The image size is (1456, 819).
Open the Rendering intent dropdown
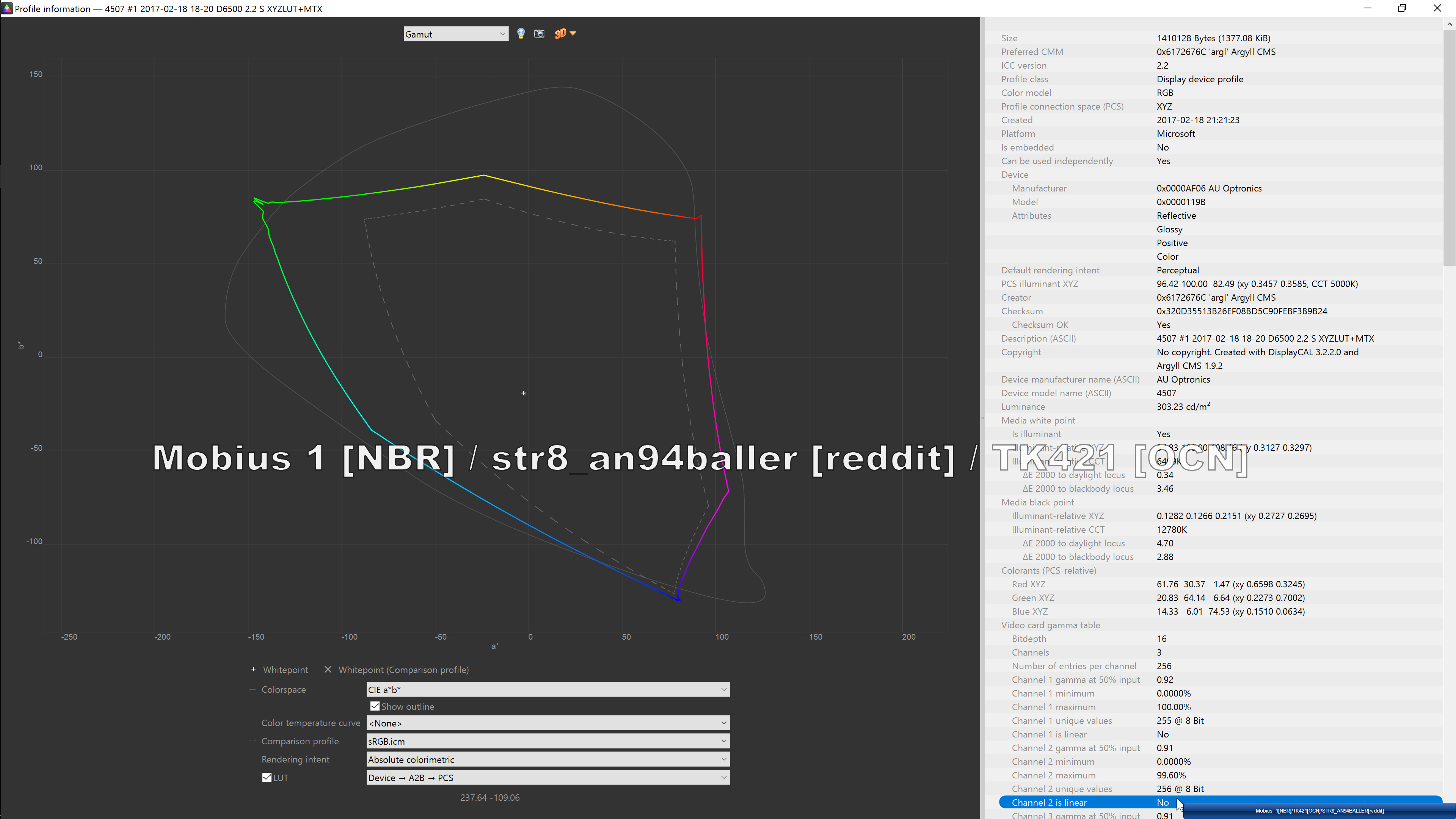coord(548,759)
